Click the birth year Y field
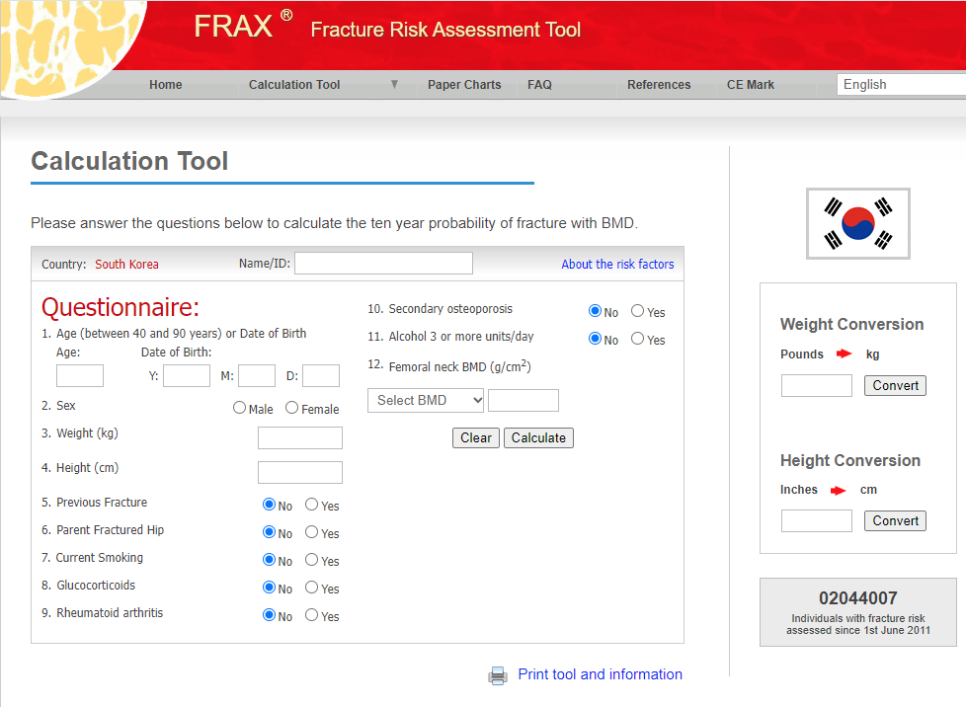 click(x=187, y=376)
